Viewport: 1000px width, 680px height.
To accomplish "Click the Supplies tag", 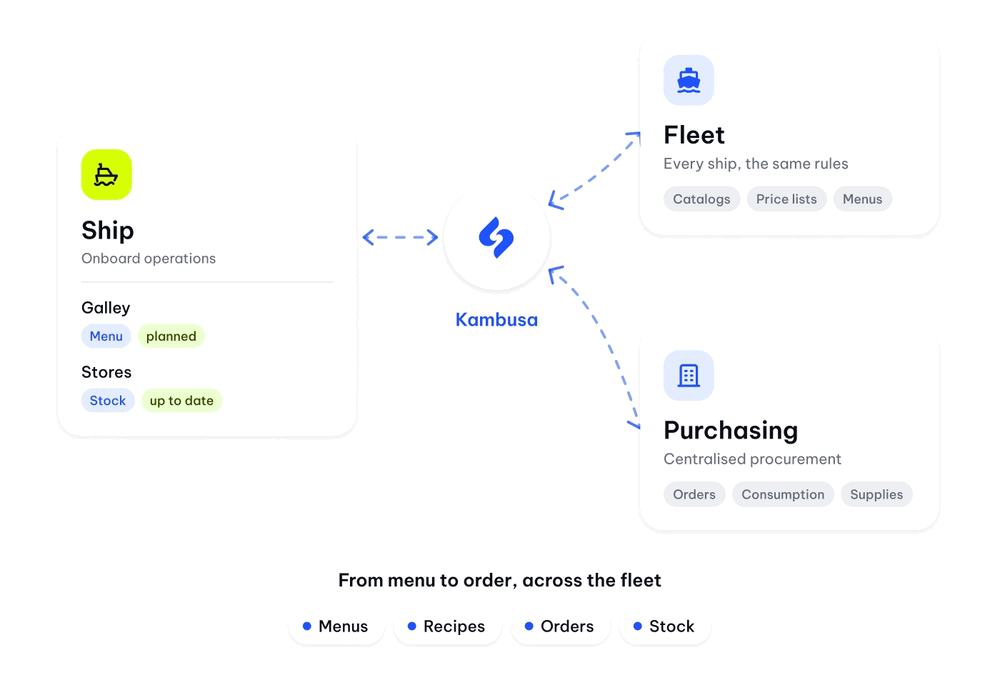I will pos(876,494).
